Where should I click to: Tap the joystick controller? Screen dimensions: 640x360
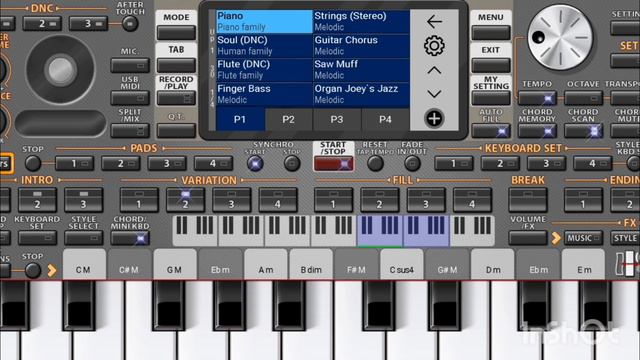point(60,70)
